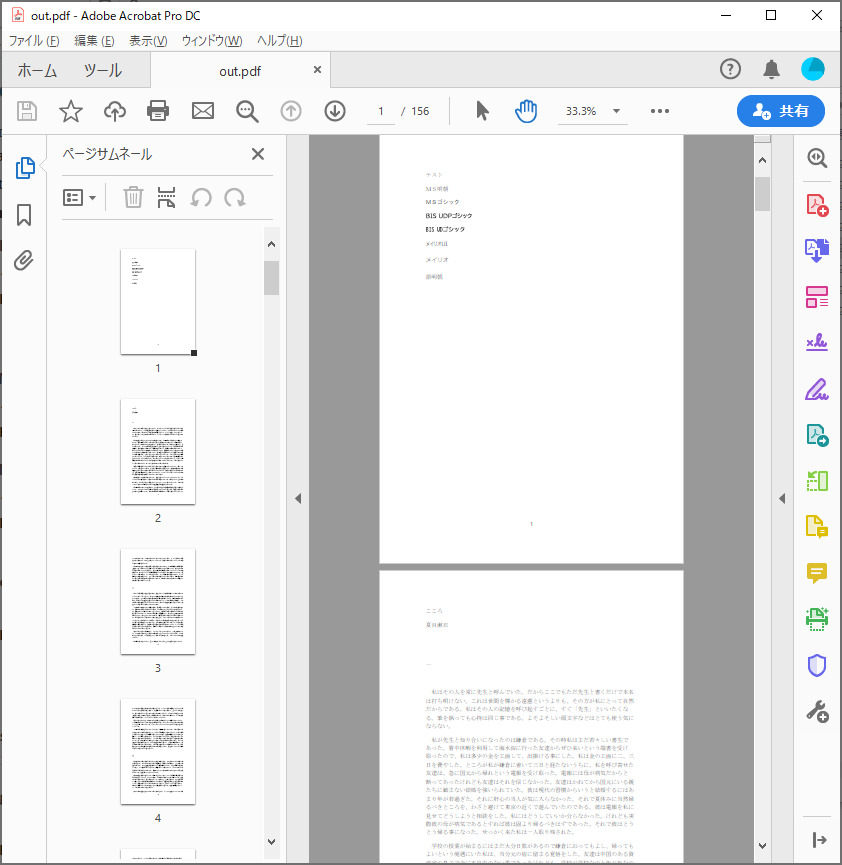The image size is (842, 865).
Task: Select page 1 thumbnail
Action: tap(158, 301)
